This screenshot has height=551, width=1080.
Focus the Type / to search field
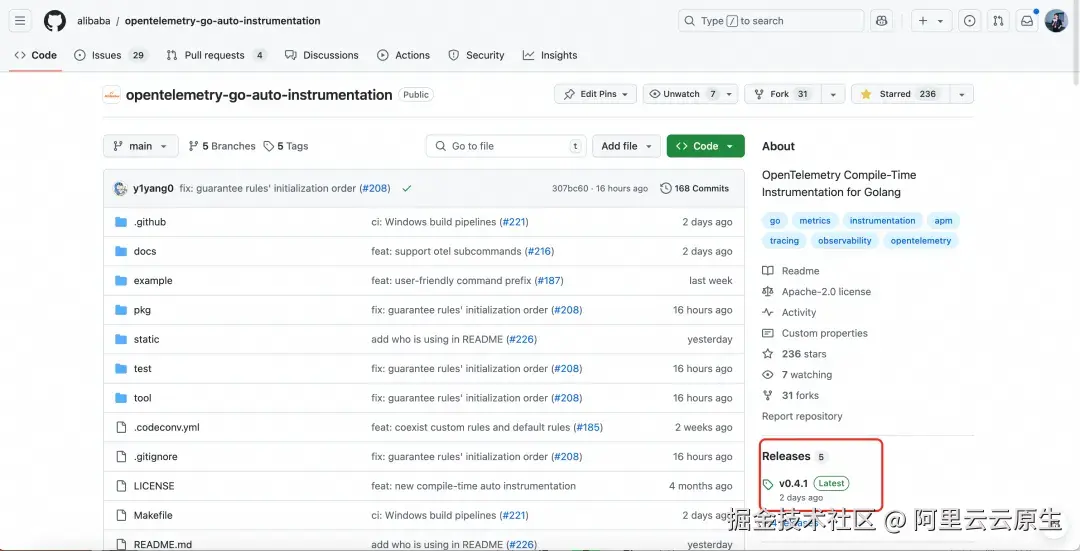[x=771, y=21]
